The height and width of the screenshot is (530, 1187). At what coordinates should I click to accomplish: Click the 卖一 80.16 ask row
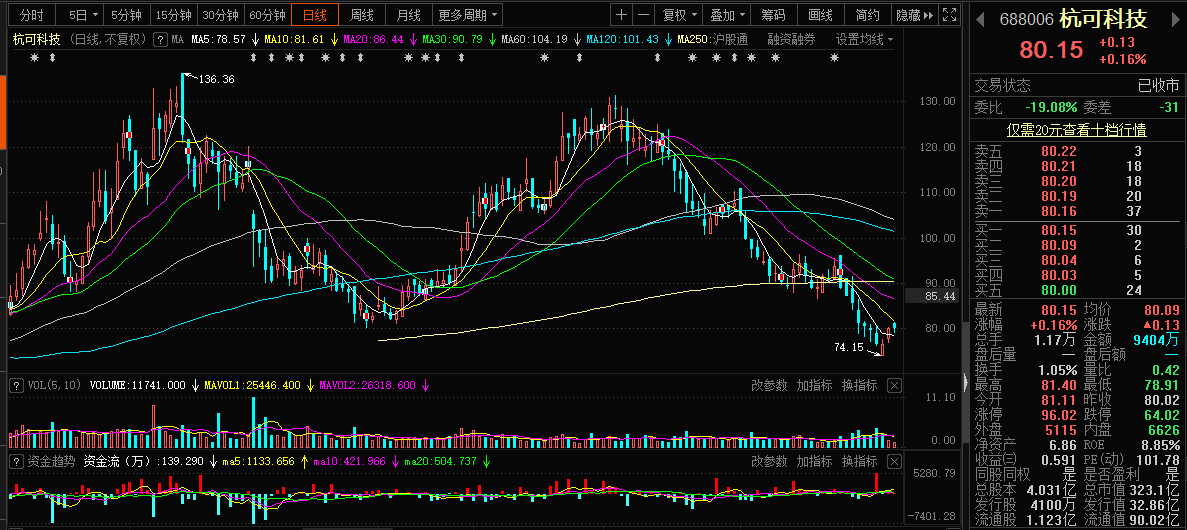1076,210
